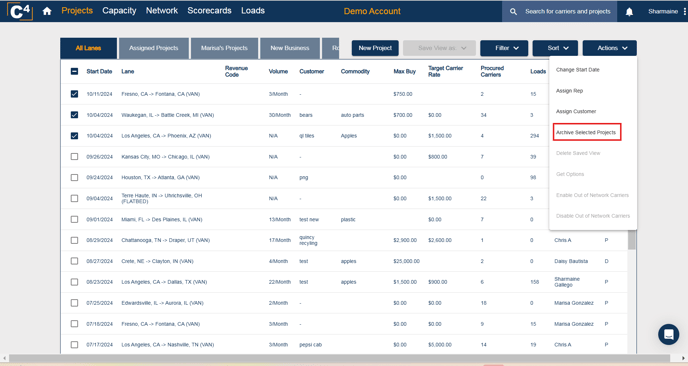
Task: Check the Los Angeles to Dallas checkbox
Action: pos(75,282)
